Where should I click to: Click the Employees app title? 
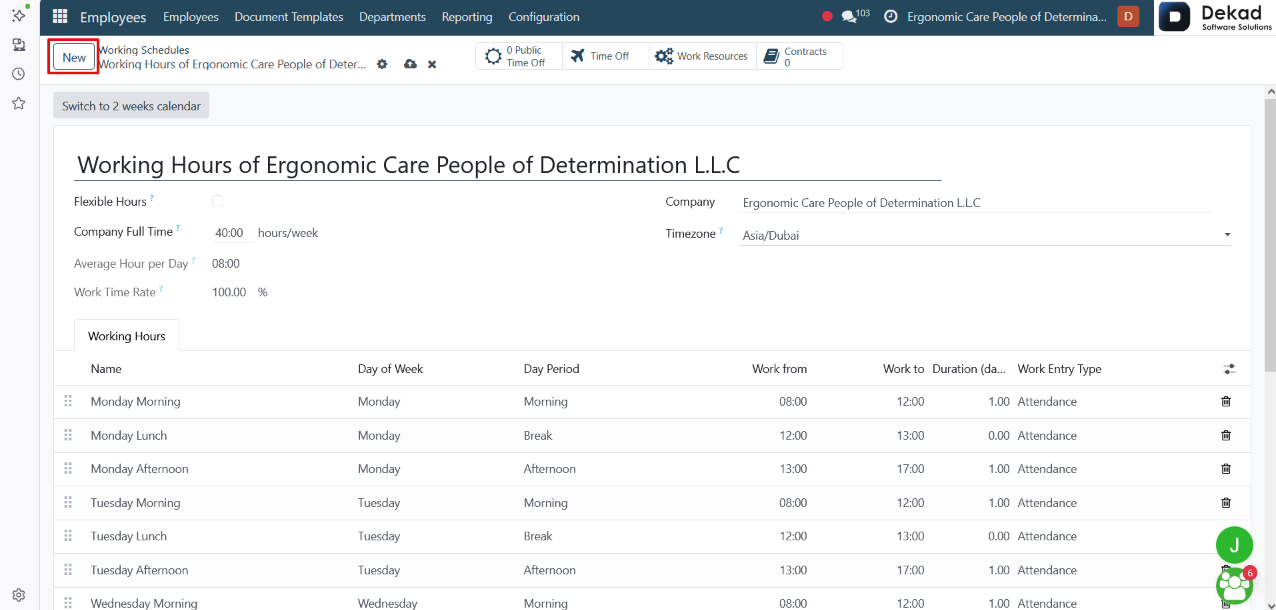point(113,17)
